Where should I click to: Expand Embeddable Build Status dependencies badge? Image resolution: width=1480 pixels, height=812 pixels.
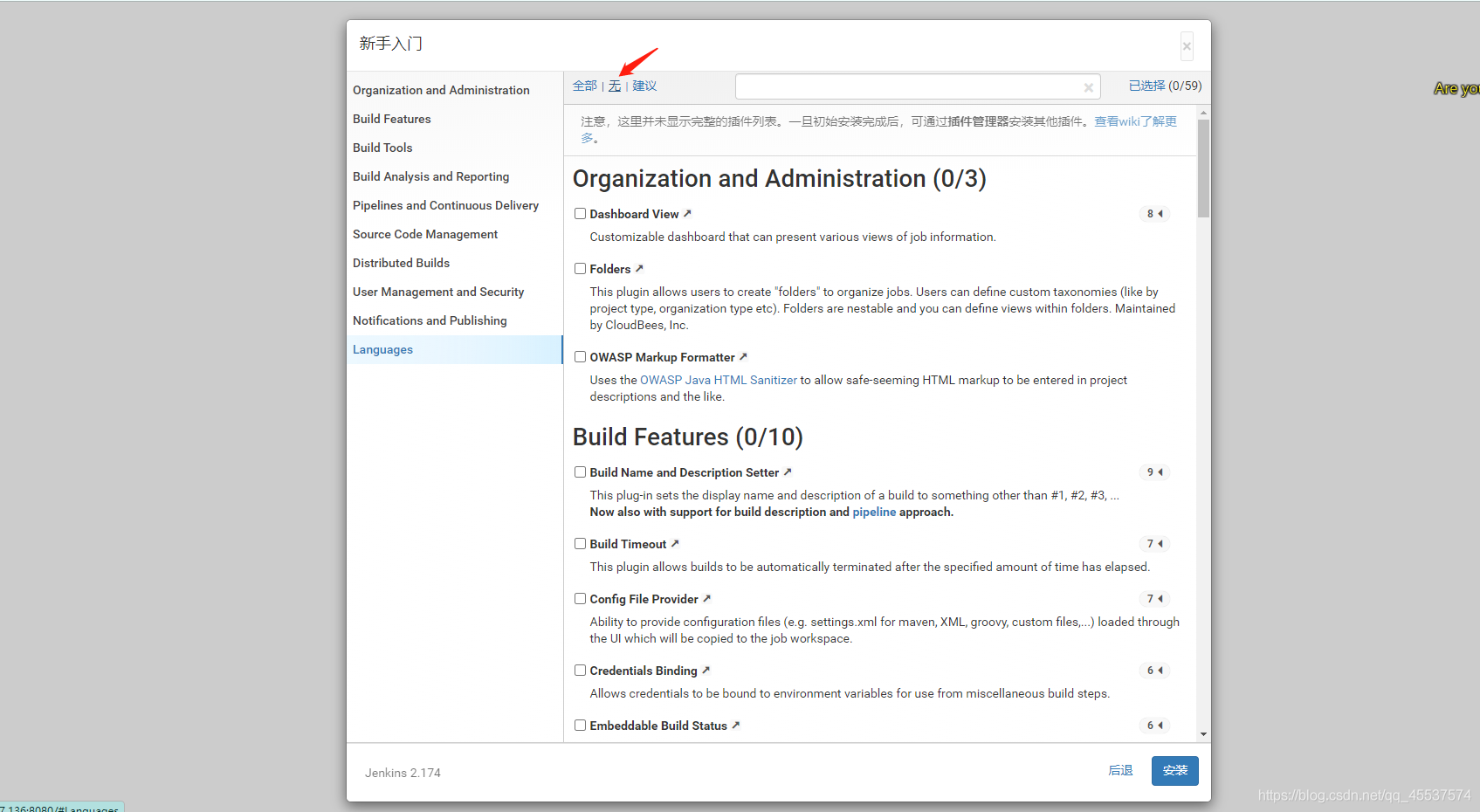point(1154,726)
